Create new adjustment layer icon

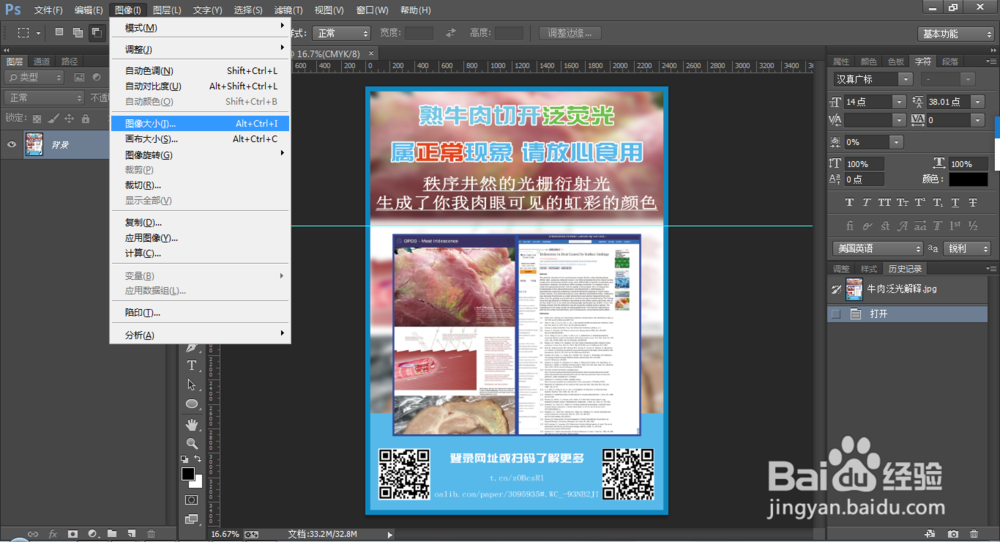pos(92,534)
